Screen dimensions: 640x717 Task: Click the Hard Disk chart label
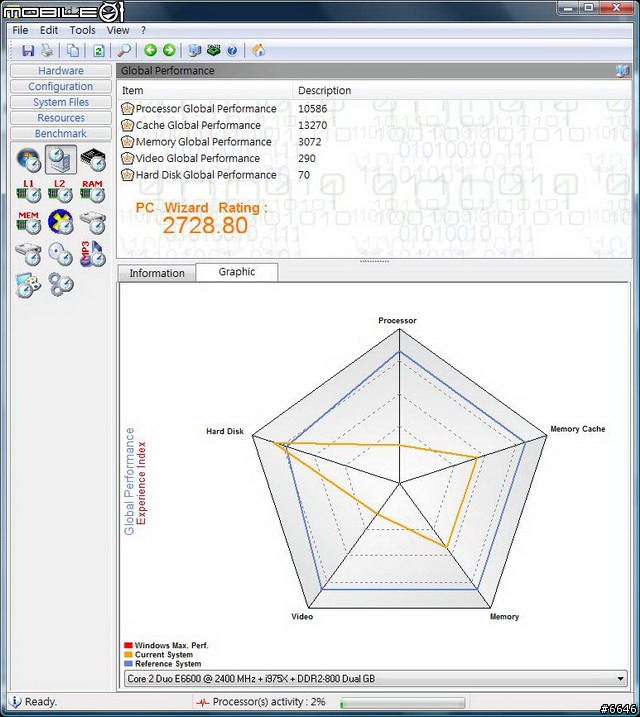pos(225,431)
